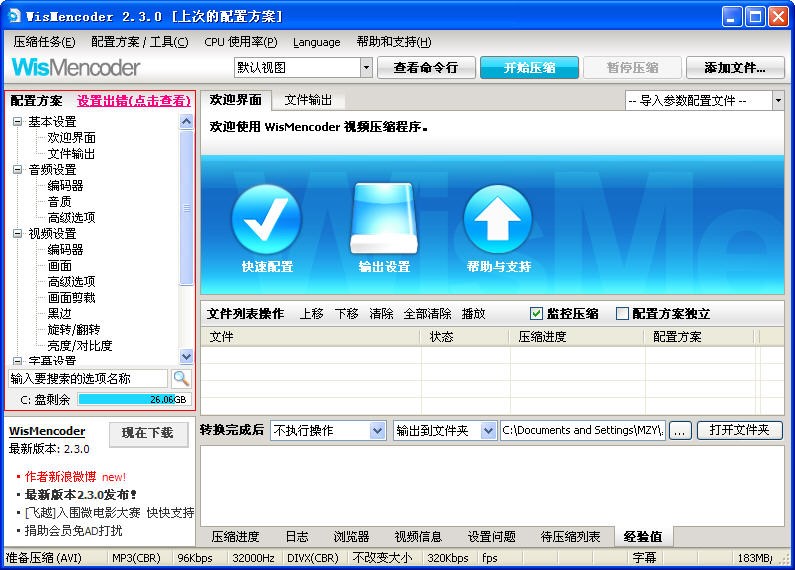This screenshot has height=570, width=795.
Task: Open 输出设置 drive icon
Action: point(384,219)
